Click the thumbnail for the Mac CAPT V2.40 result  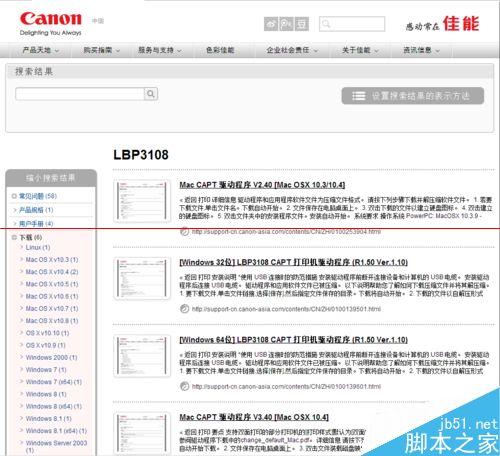[142, 201]
